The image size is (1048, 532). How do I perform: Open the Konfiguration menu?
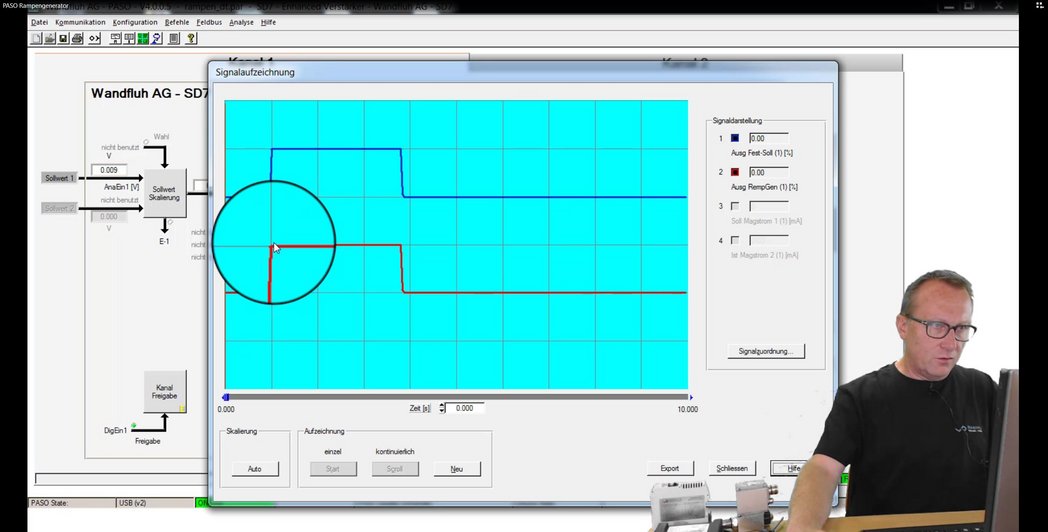point(135,22)
